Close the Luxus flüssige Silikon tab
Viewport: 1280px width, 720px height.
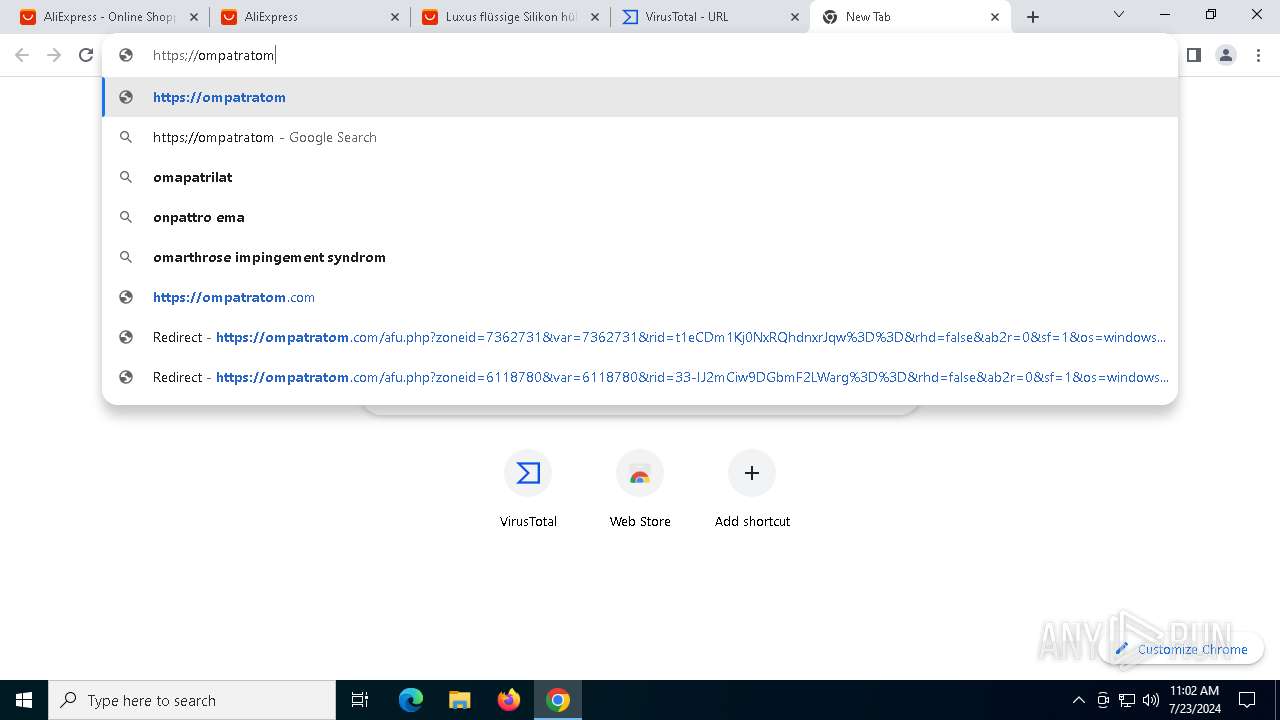[595, 17]
